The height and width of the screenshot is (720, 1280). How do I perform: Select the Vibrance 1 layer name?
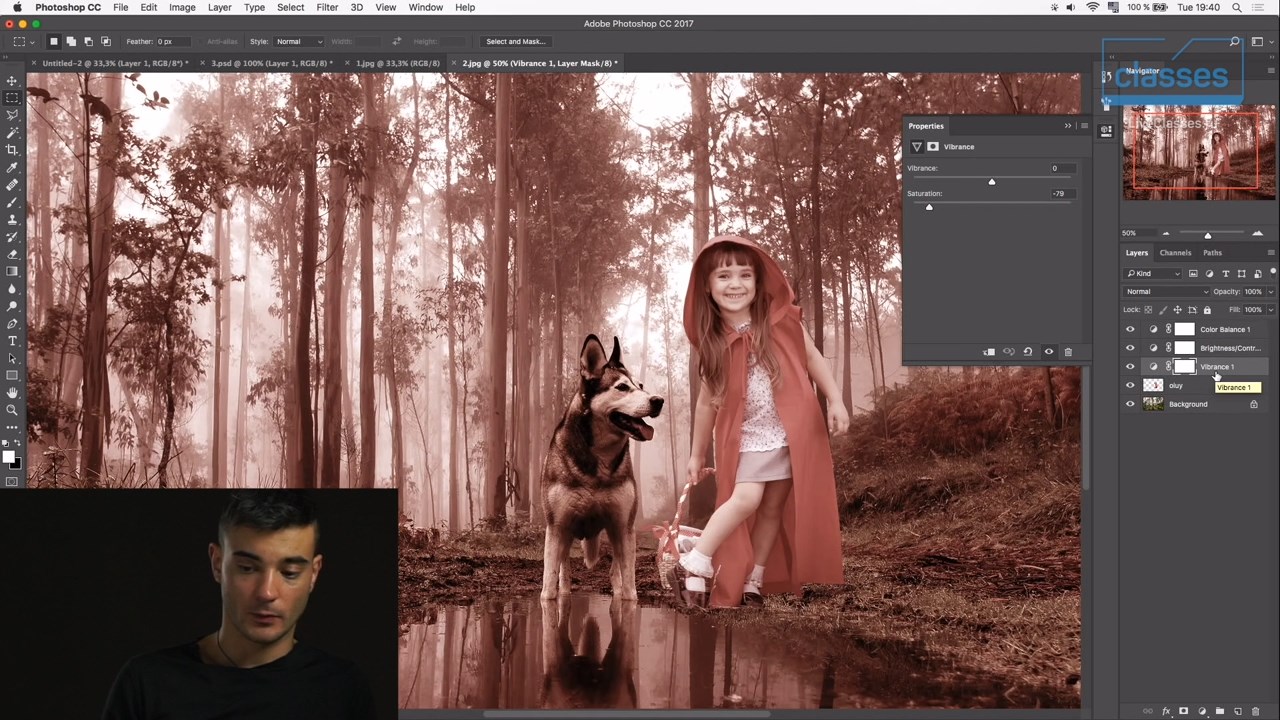[1217, 367]
